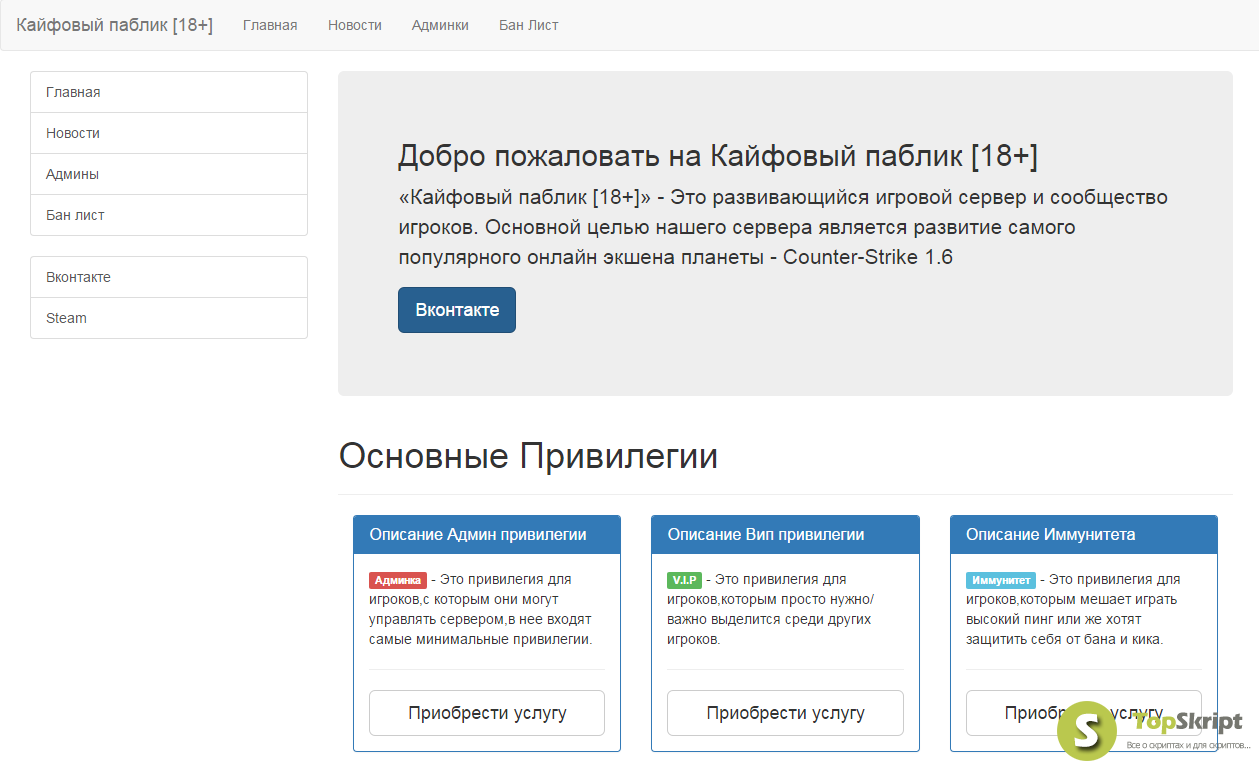
Task: Click the text "защитить себя от бана и кика"
Action: click(1064, 639)
